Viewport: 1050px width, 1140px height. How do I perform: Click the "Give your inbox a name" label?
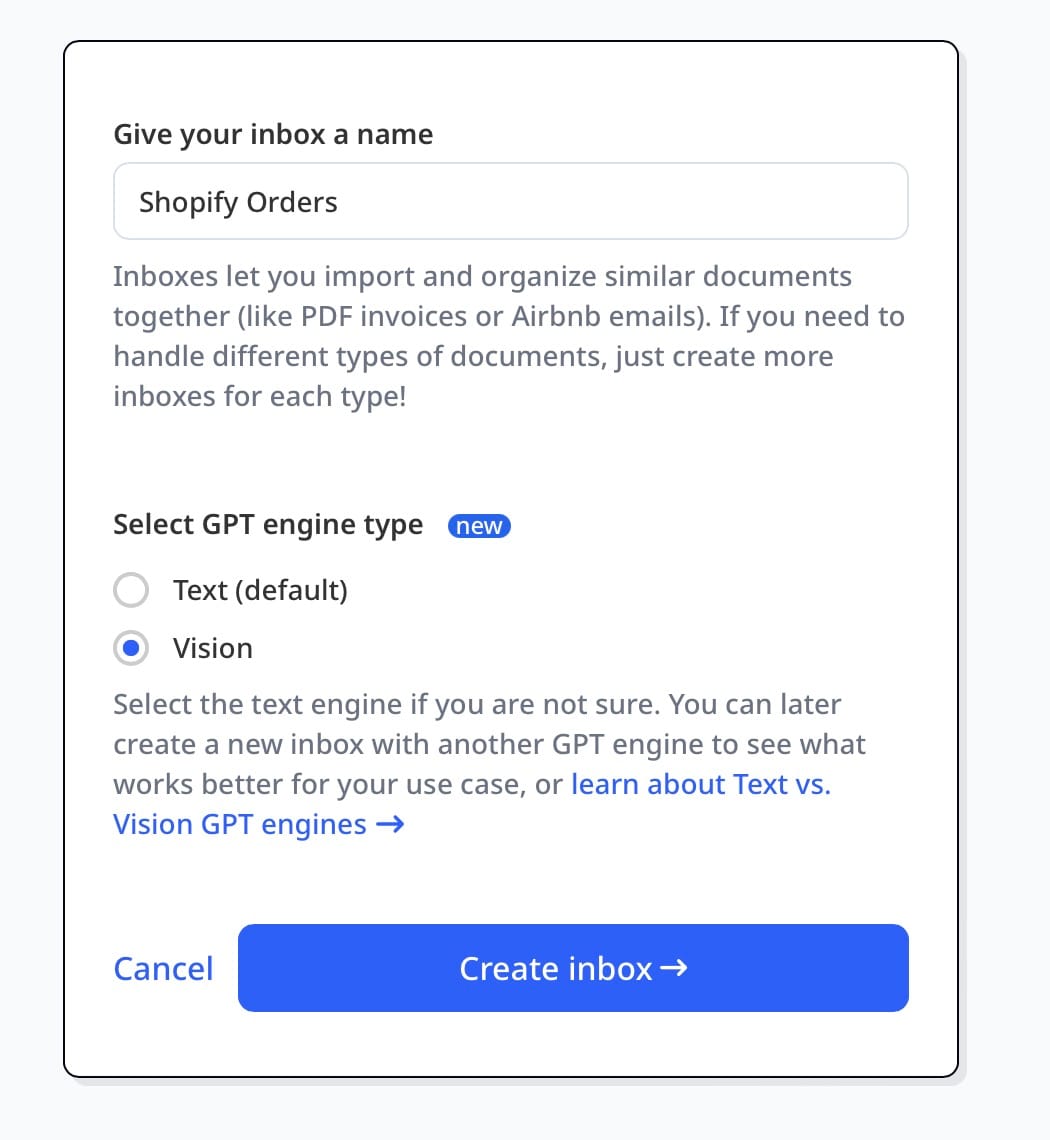pyautogui.click(x=273, y=135)
